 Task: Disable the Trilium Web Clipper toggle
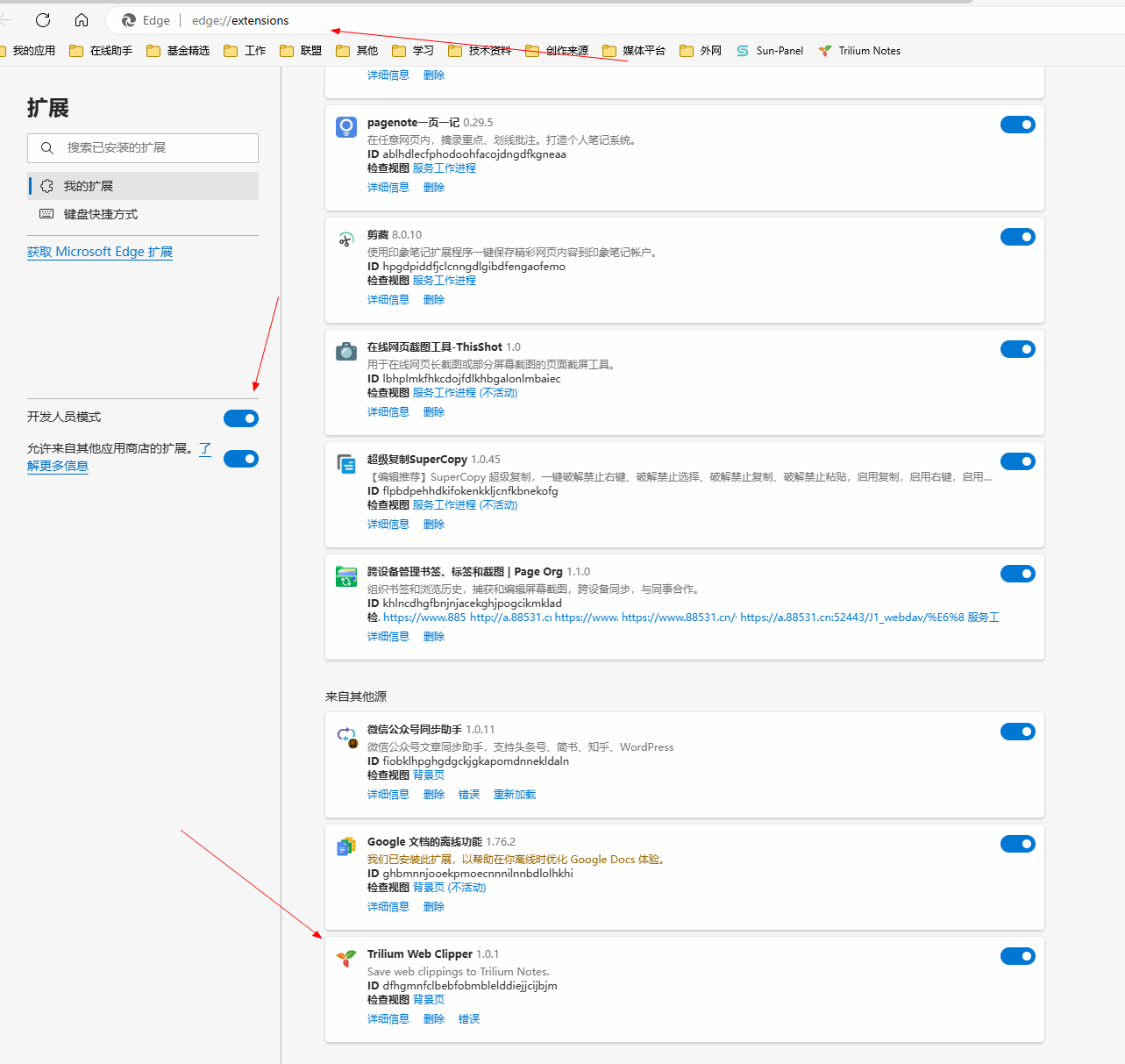pos(1018,956)
